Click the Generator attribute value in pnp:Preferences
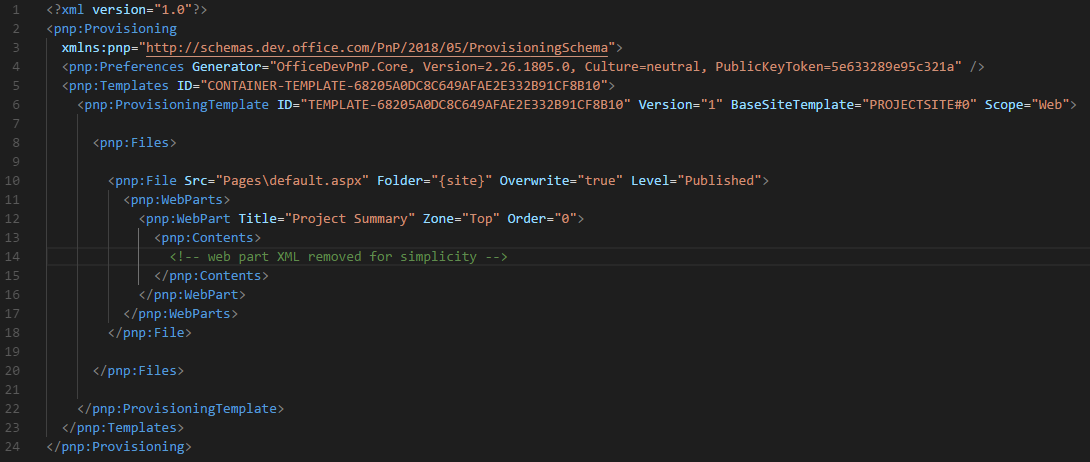The height and width of the screenshot is (462, 1090). [x=619, y=66]
